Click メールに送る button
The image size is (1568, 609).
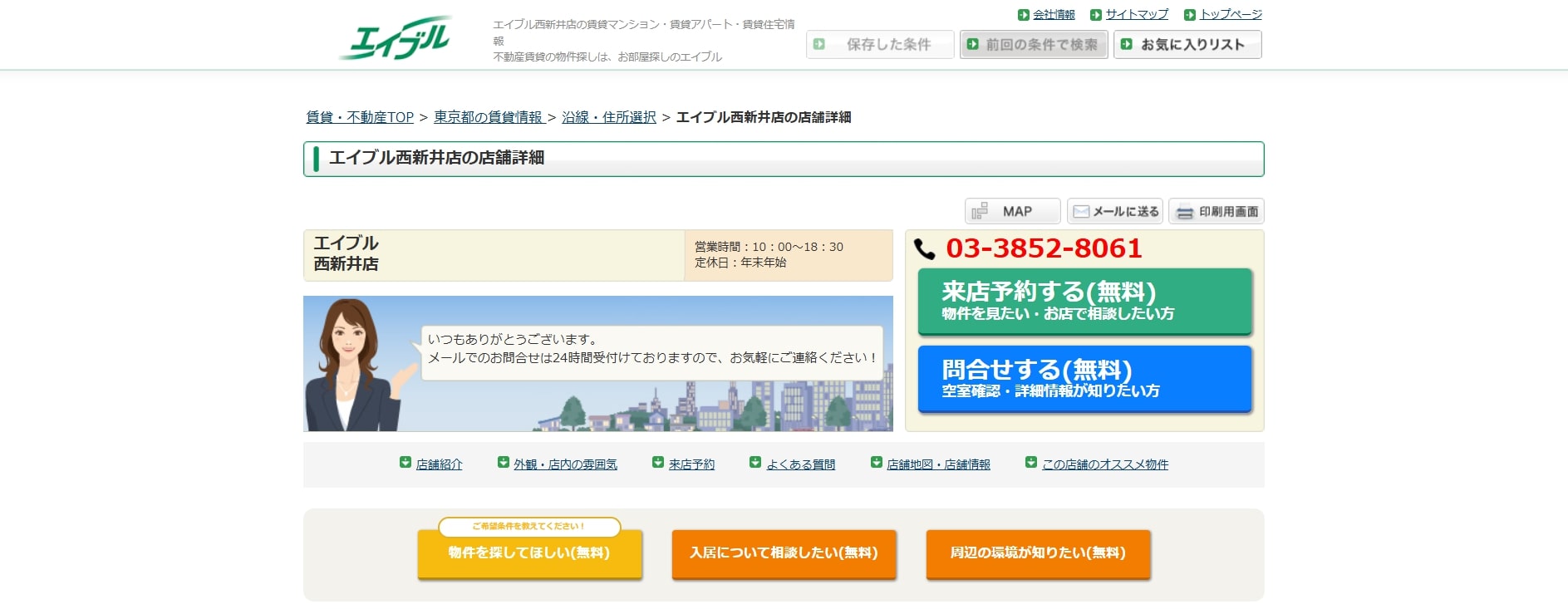pyautogui.click(x=1115, y=211)
